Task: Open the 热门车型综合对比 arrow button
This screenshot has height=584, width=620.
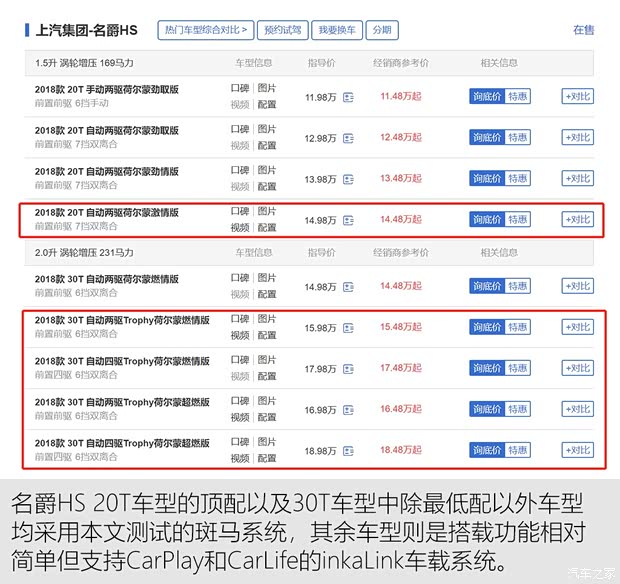Action: pyautogui.click(x=207, y=30)
